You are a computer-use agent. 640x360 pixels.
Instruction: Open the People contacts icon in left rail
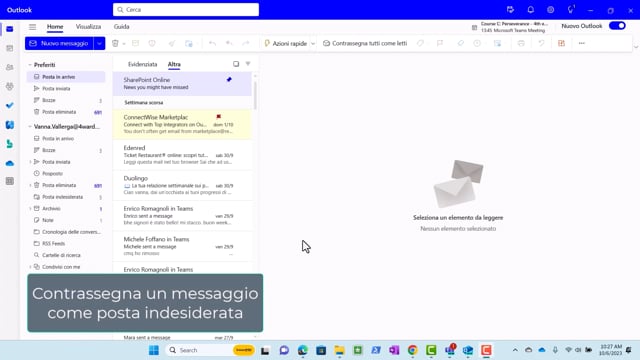point(10,67)
